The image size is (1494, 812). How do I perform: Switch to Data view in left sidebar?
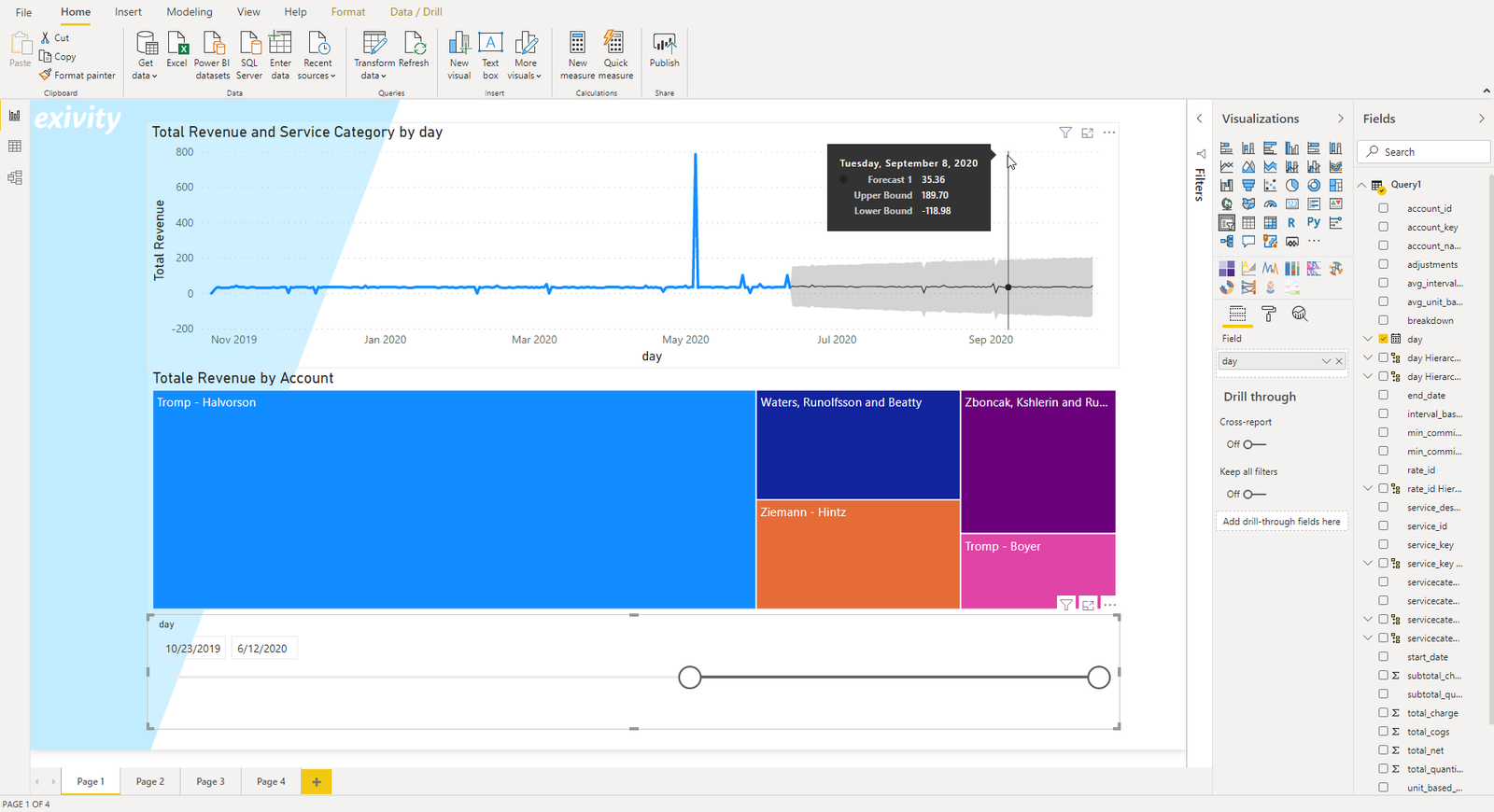coord(15,147)
